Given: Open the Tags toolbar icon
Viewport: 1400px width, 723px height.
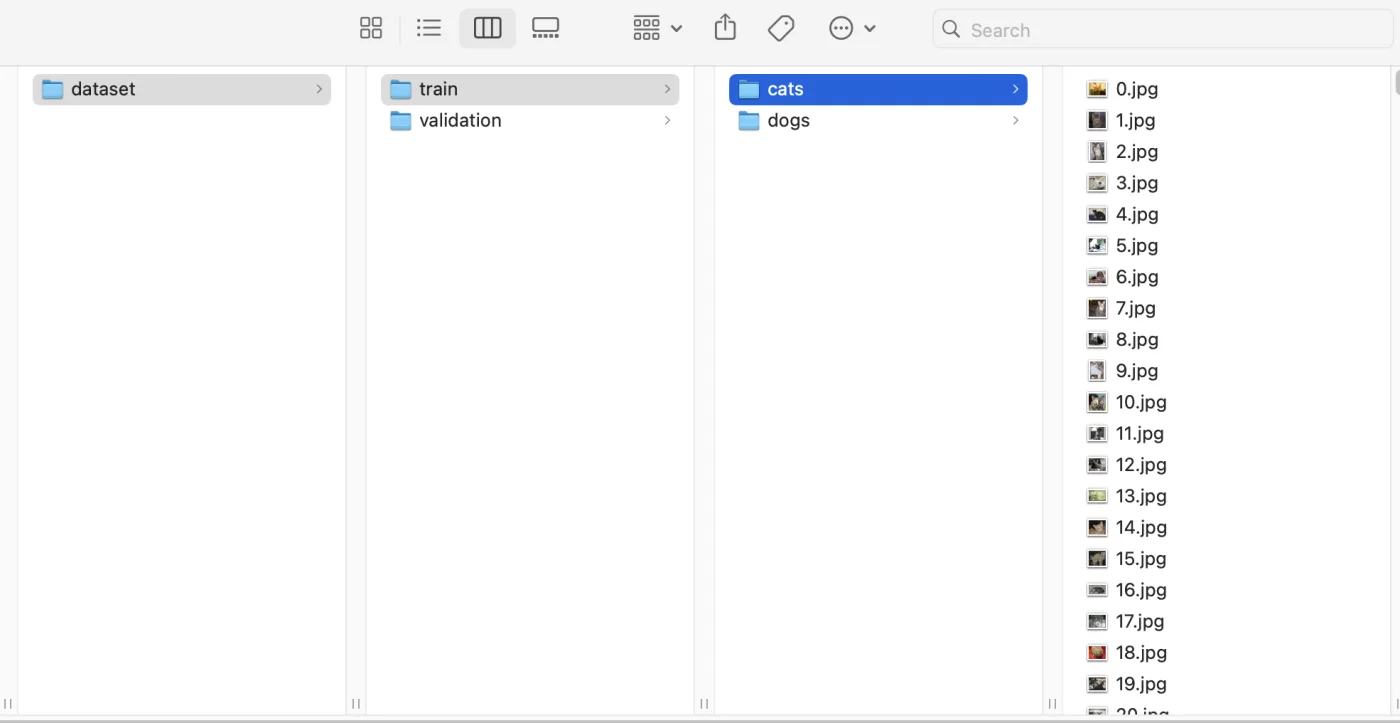Looking at the screenshot, I should pyautogui.click(x=781, y=28).
